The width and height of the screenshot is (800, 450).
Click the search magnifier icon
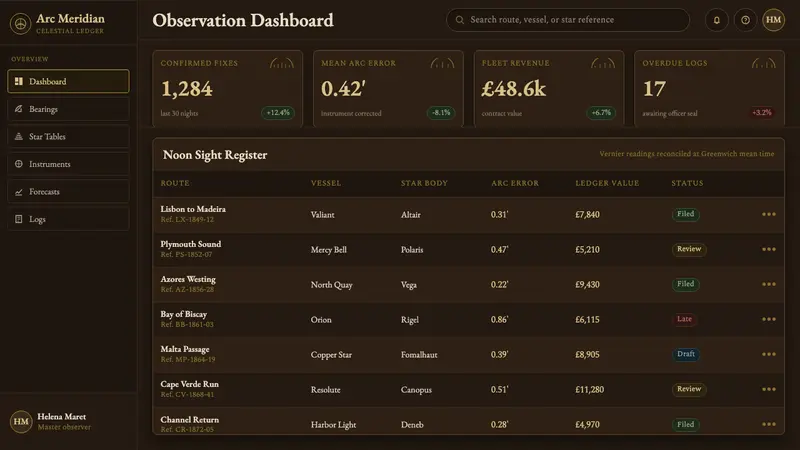click(460, 20)
